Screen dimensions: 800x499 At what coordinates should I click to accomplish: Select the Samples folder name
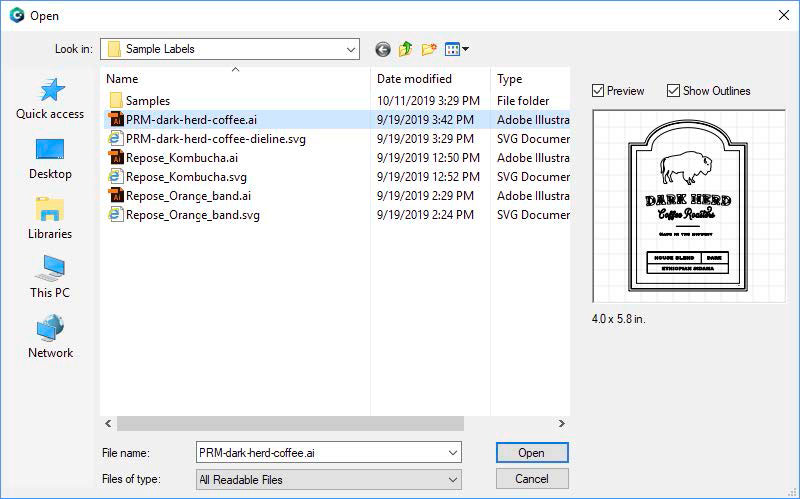148,101
